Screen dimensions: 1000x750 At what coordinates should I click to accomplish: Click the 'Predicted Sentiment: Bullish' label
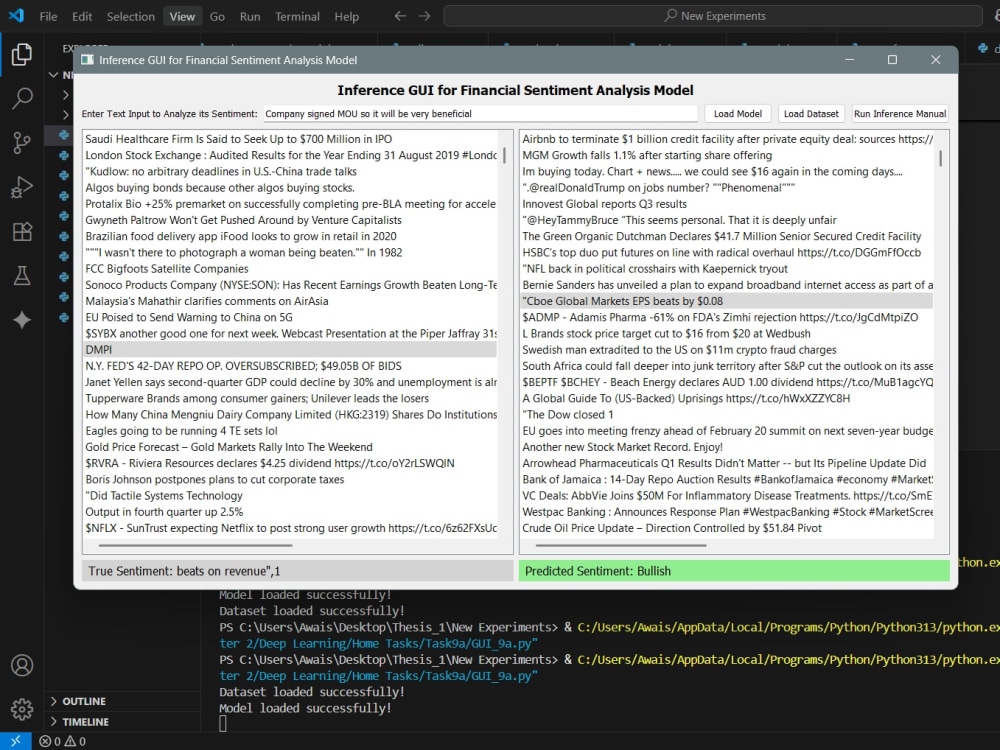click(734, 571)
